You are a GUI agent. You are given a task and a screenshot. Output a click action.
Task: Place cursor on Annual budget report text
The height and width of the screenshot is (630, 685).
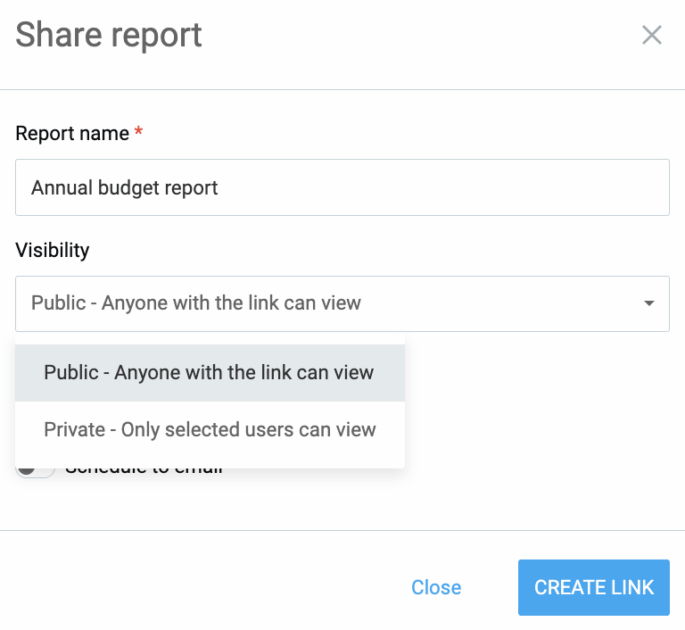125,188
